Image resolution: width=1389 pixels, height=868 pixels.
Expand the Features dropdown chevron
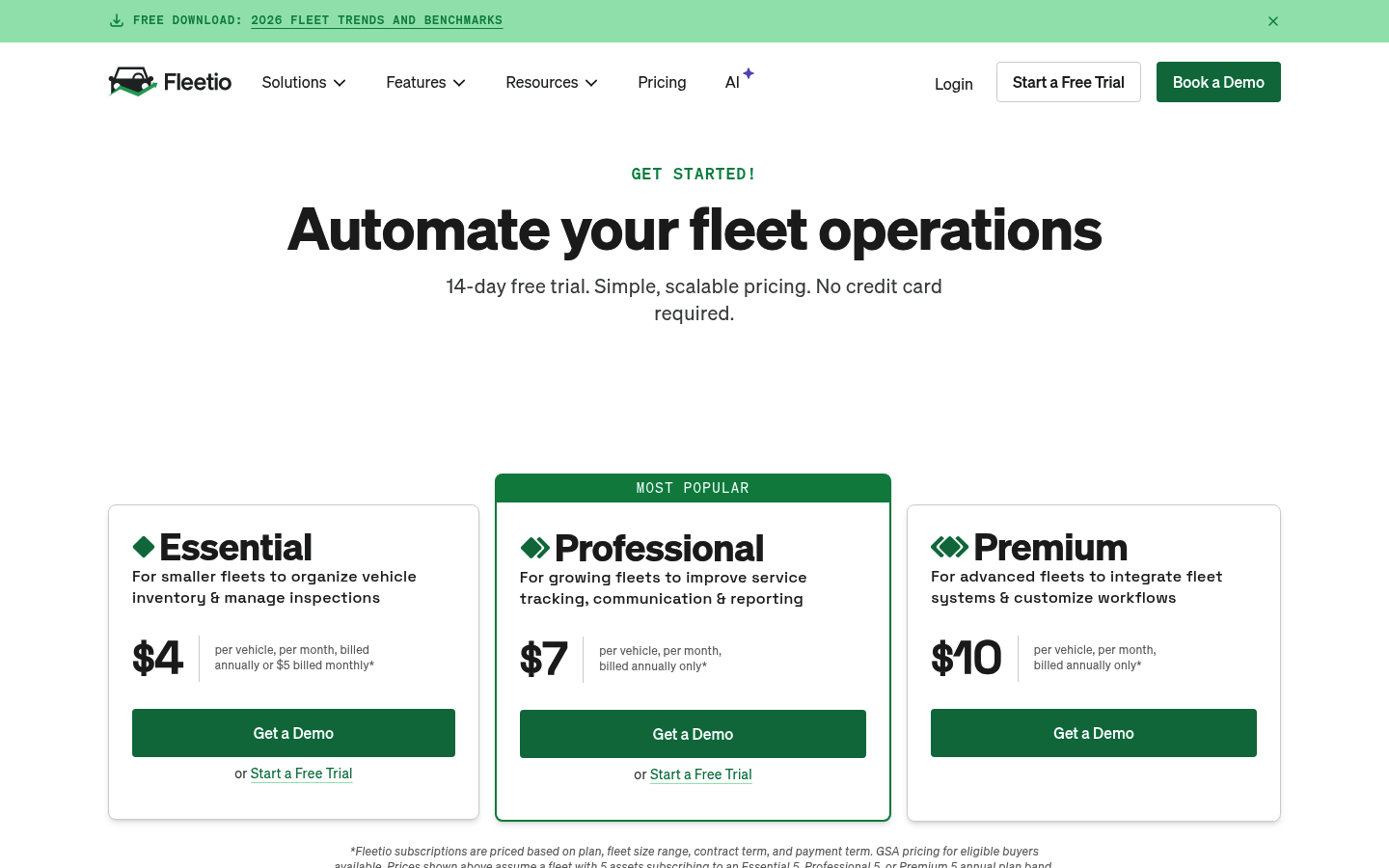click(x=459, y=83)
